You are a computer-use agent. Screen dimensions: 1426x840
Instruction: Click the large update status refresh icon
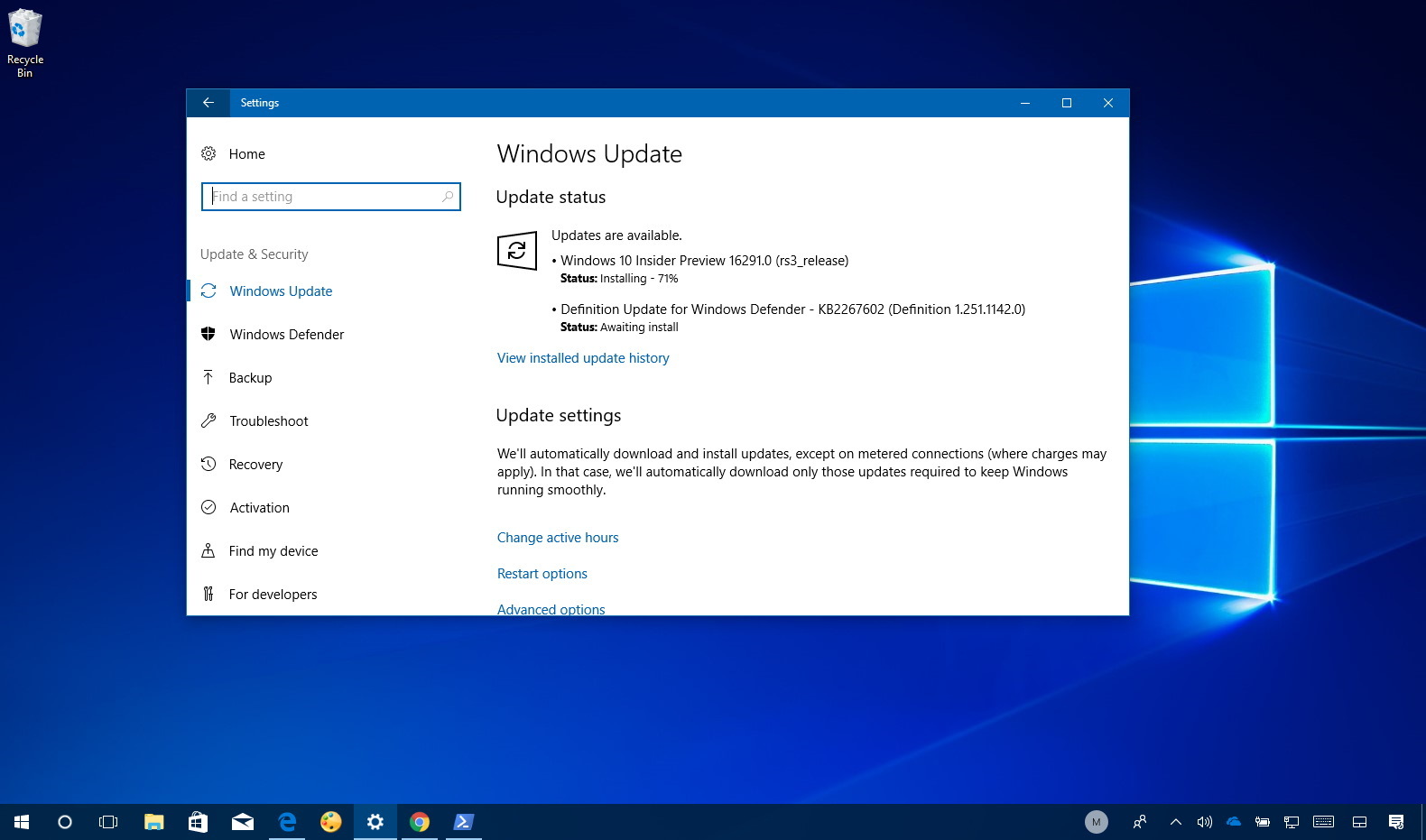point(517,250)
